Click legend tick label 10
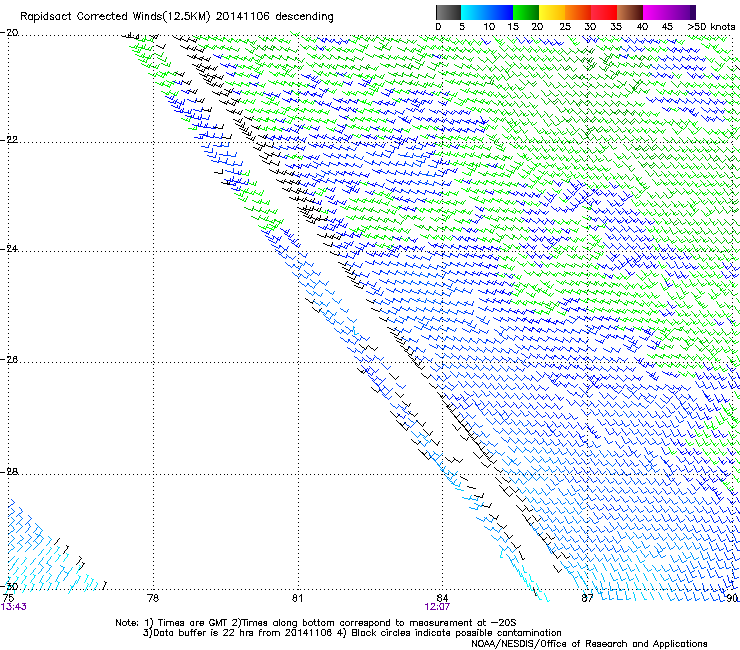The width and height of the screenshot is (740, 650). [x=489, y=27]
